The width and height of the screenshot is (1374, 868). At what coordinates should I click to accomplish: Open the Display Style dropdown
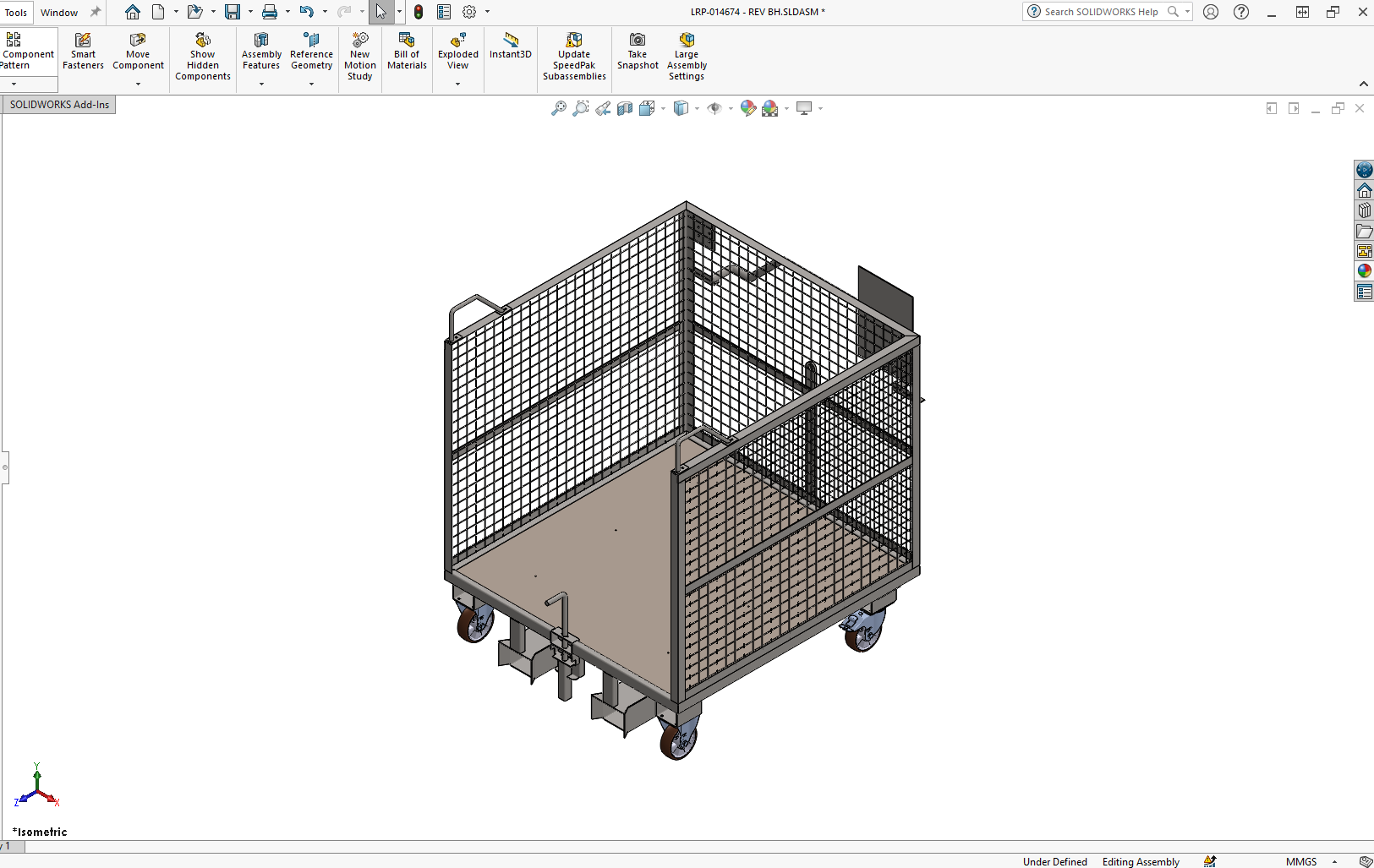(695, 108)
